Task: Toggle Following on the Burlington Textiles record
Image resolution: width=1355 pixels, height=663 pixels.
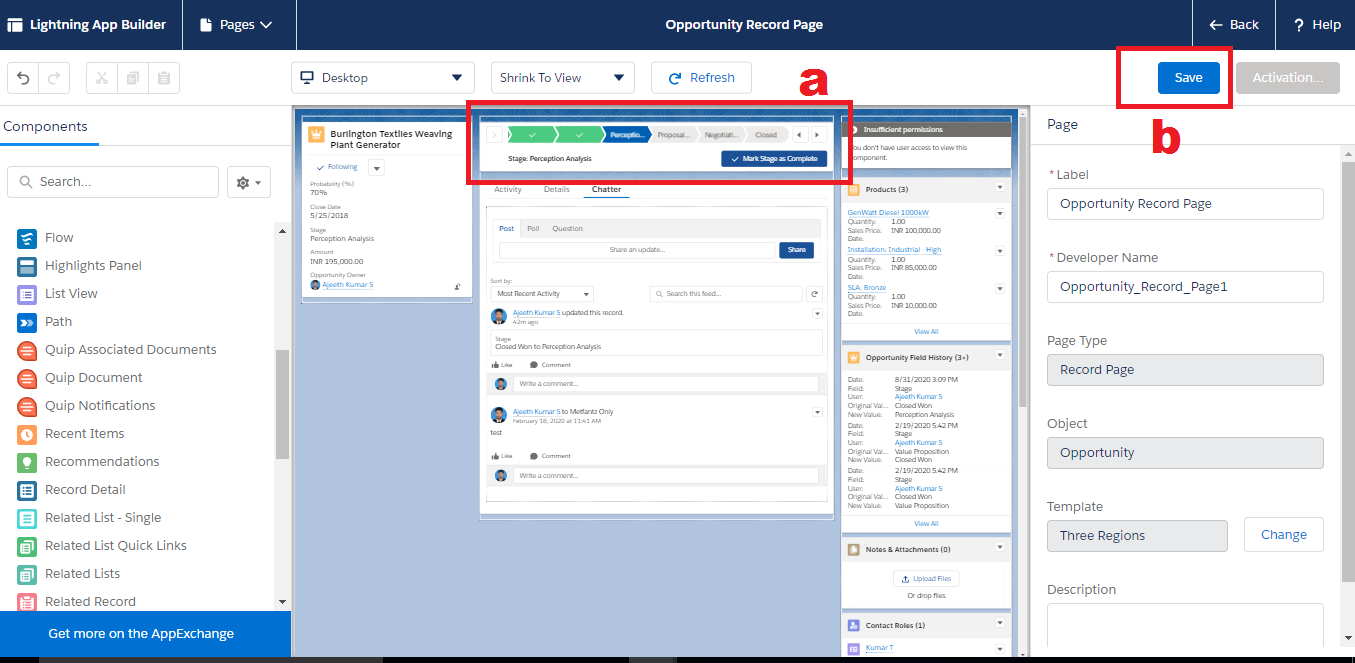Action: (x=341, y=166)
